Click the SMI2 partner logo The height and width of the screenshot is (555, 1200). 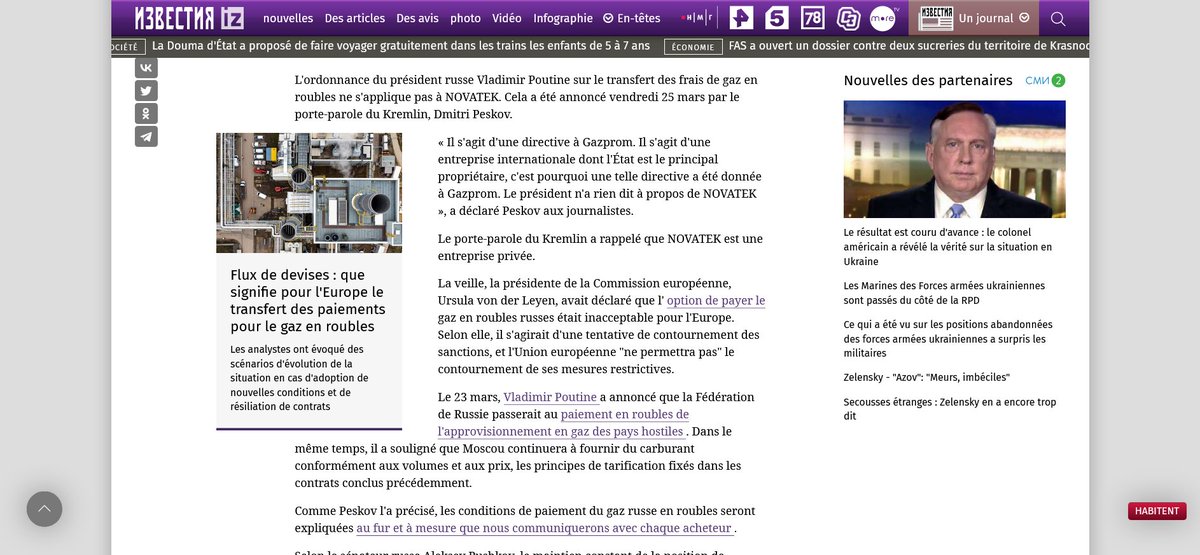[x=1045, y=80]
